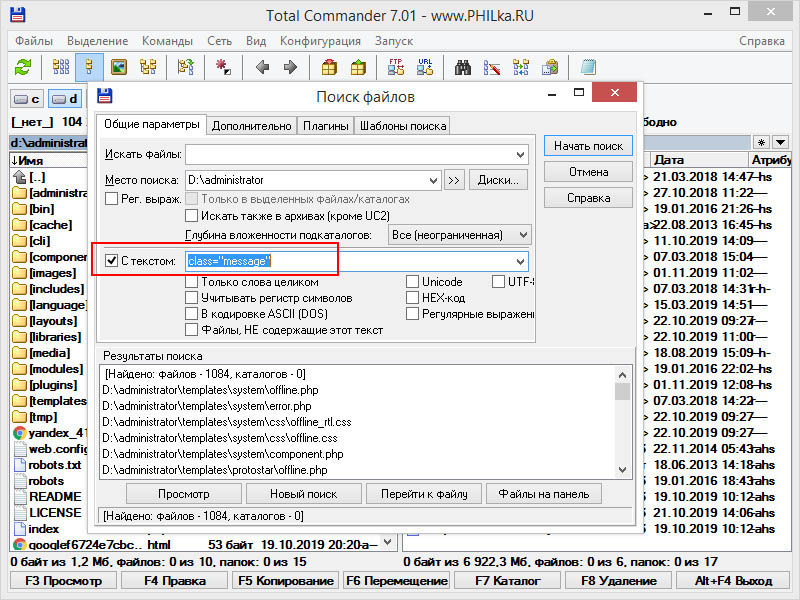Expand the 'С текстом' history dropdown arrow
This screenshot has width=800, height=600.
pyautogui.click(x=520, y=261)
